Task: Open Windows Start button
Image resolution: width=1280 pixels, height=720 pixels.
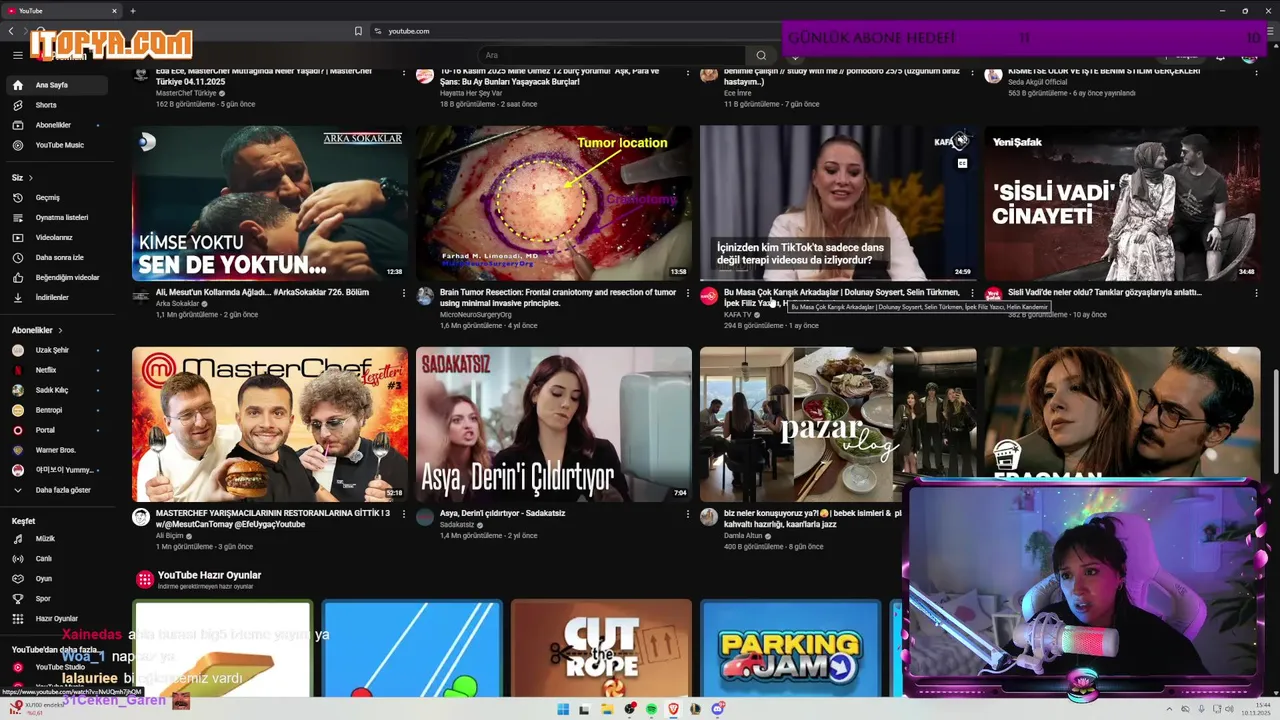Action: [563, 709]
